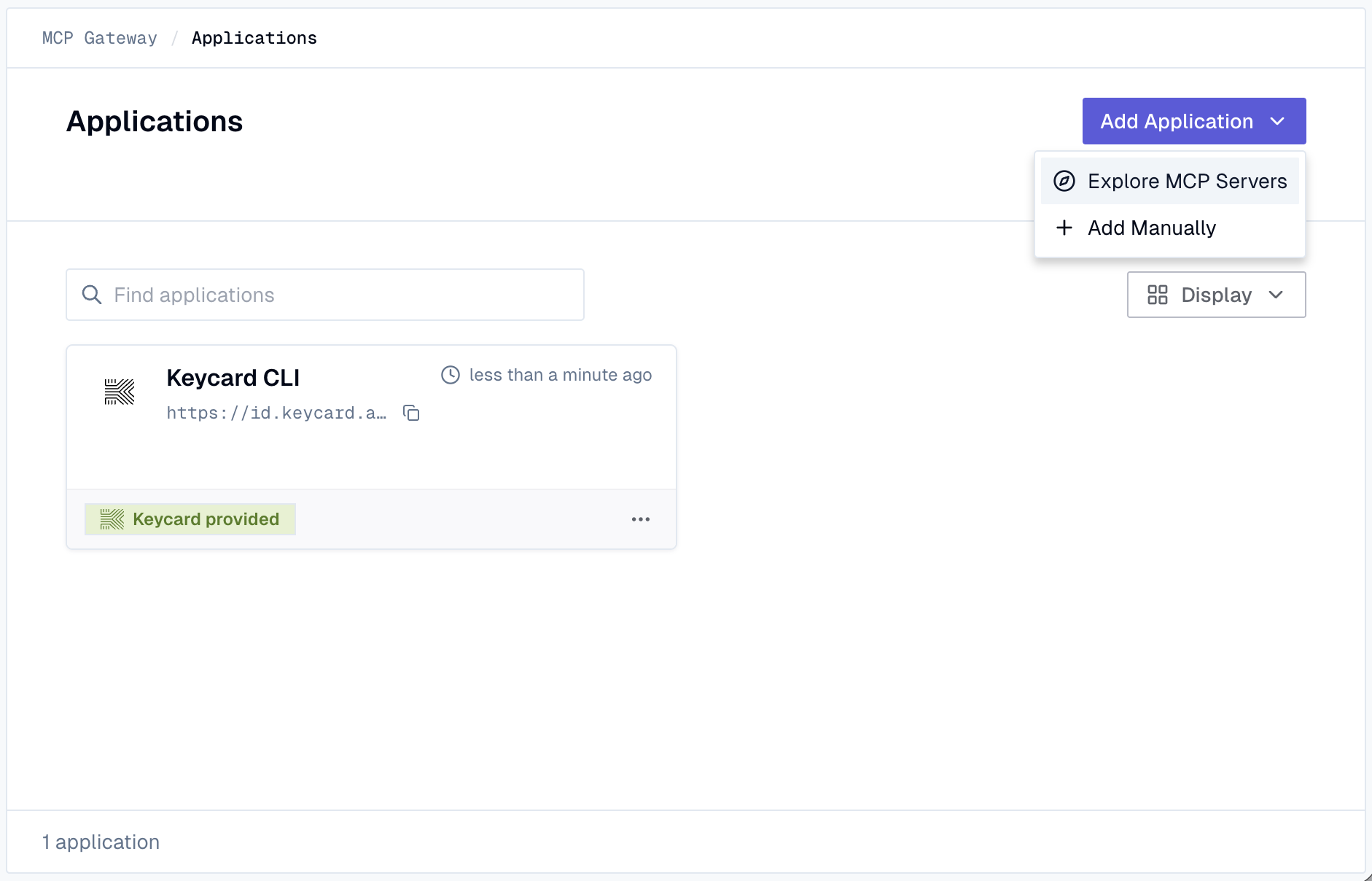
Task: Choose Add Manually from the menu
Action: click(x=1151, y=228)
